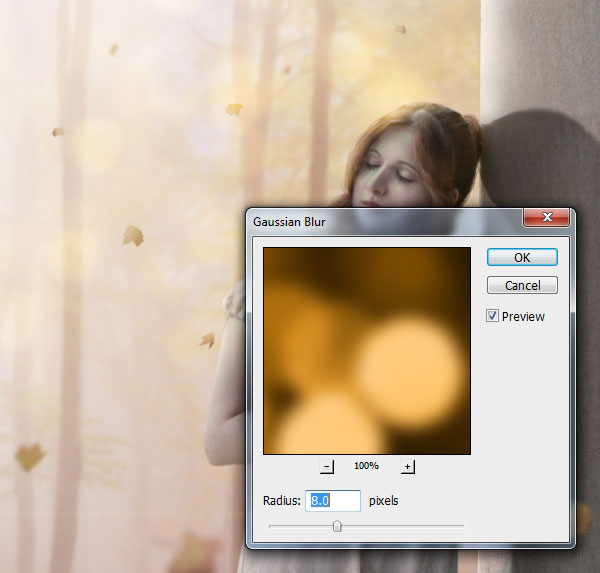
Task: Cancel the Gaussian Blur dialog
Action: (522, 285)
